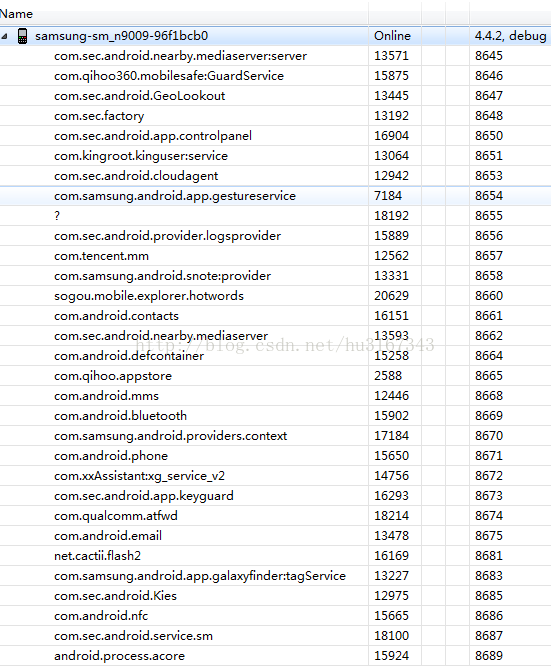
Task: Click the phone device icon
Action: tap(23, 36)
